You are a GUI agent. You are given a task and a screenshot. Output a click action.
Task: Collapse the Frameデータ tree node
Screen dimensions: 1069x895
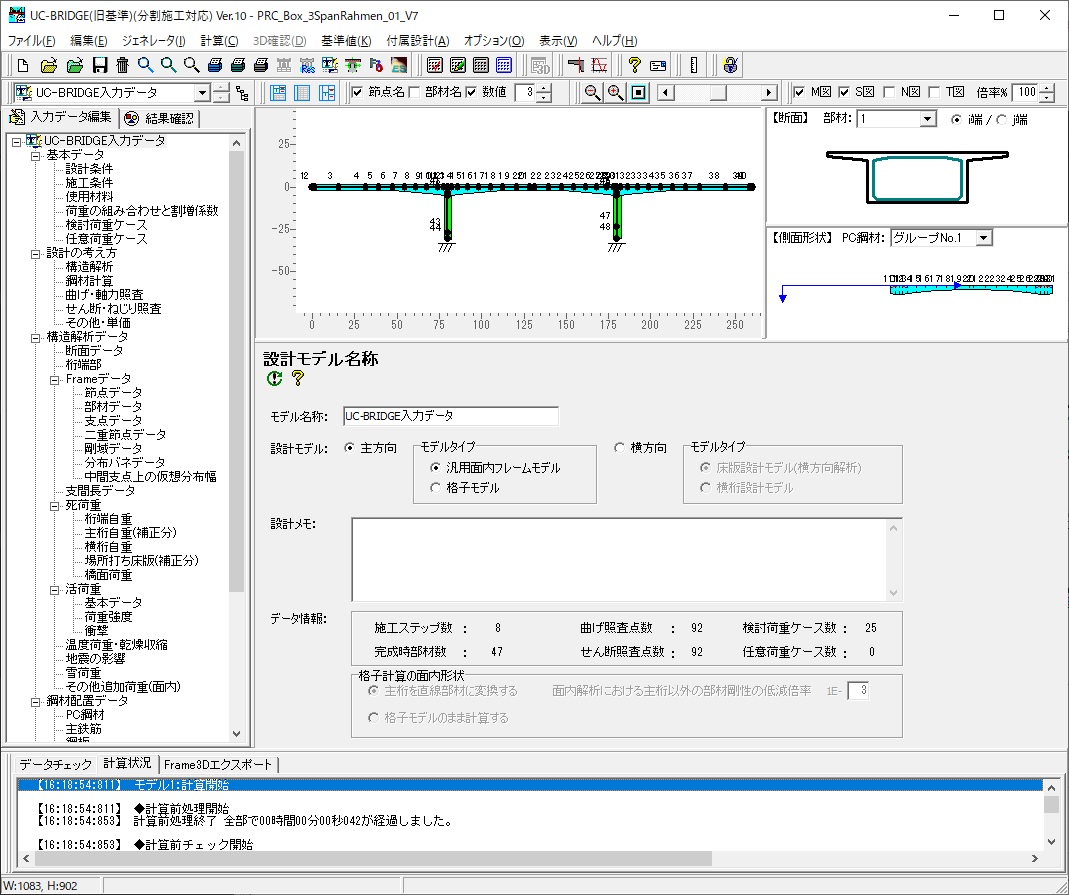[55, 380]
